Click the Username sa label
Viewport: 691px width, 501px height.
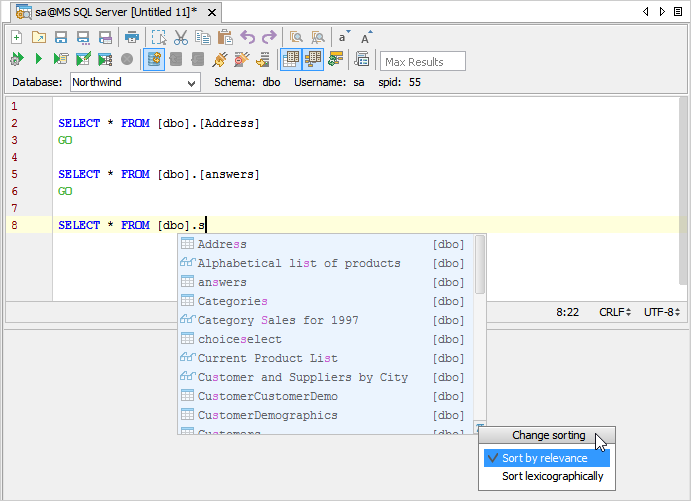[329, 82]
